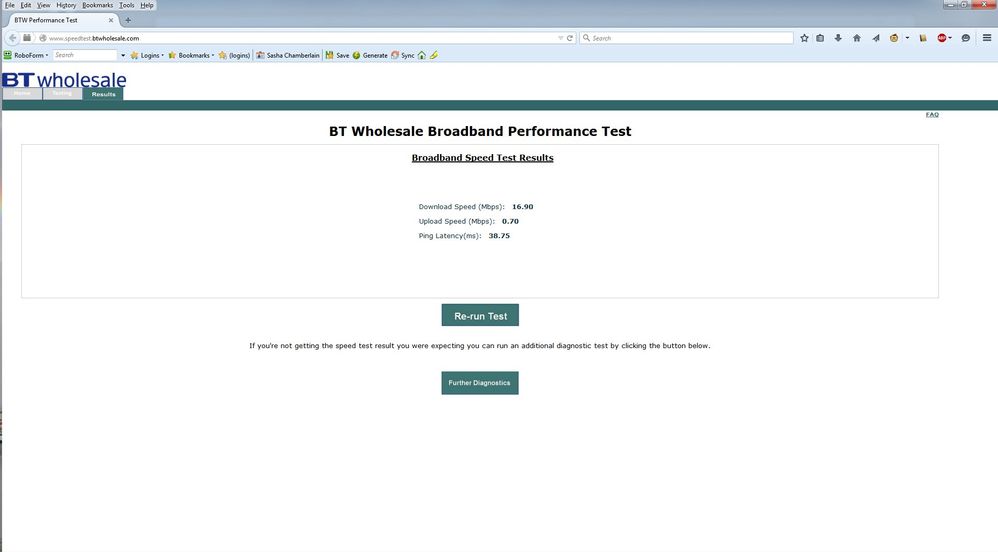Viewport: 998px width, 552px height.
Task: Click Broadband Speed Test Results heading
Action: pyautogui.click(x=482, y=158)
